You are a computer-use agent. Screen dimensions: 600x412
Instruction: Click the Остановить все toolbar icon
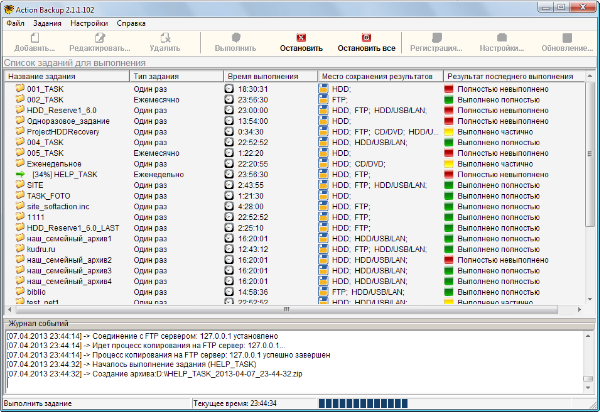click(x=366, y=38)
